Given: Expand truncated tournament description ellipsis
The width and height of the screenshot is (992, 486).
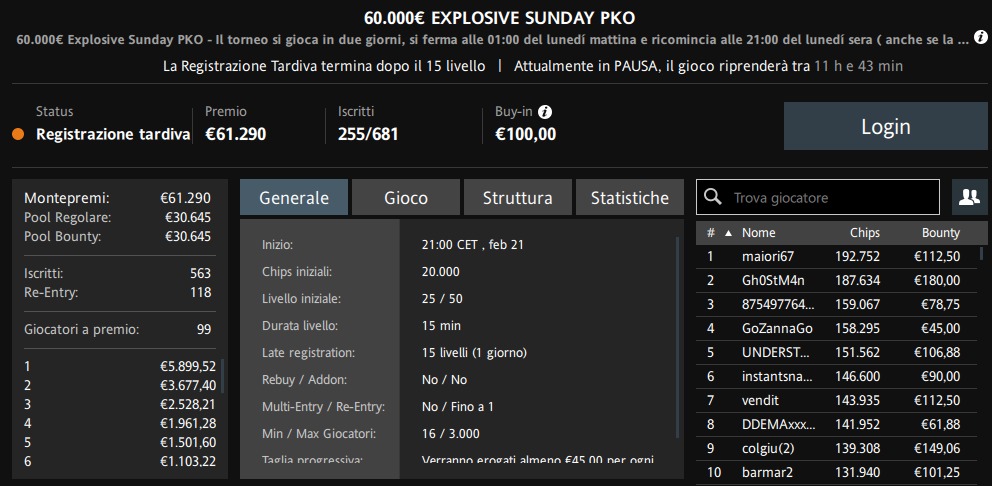Looking at the screenshot, I should point(962,39).
